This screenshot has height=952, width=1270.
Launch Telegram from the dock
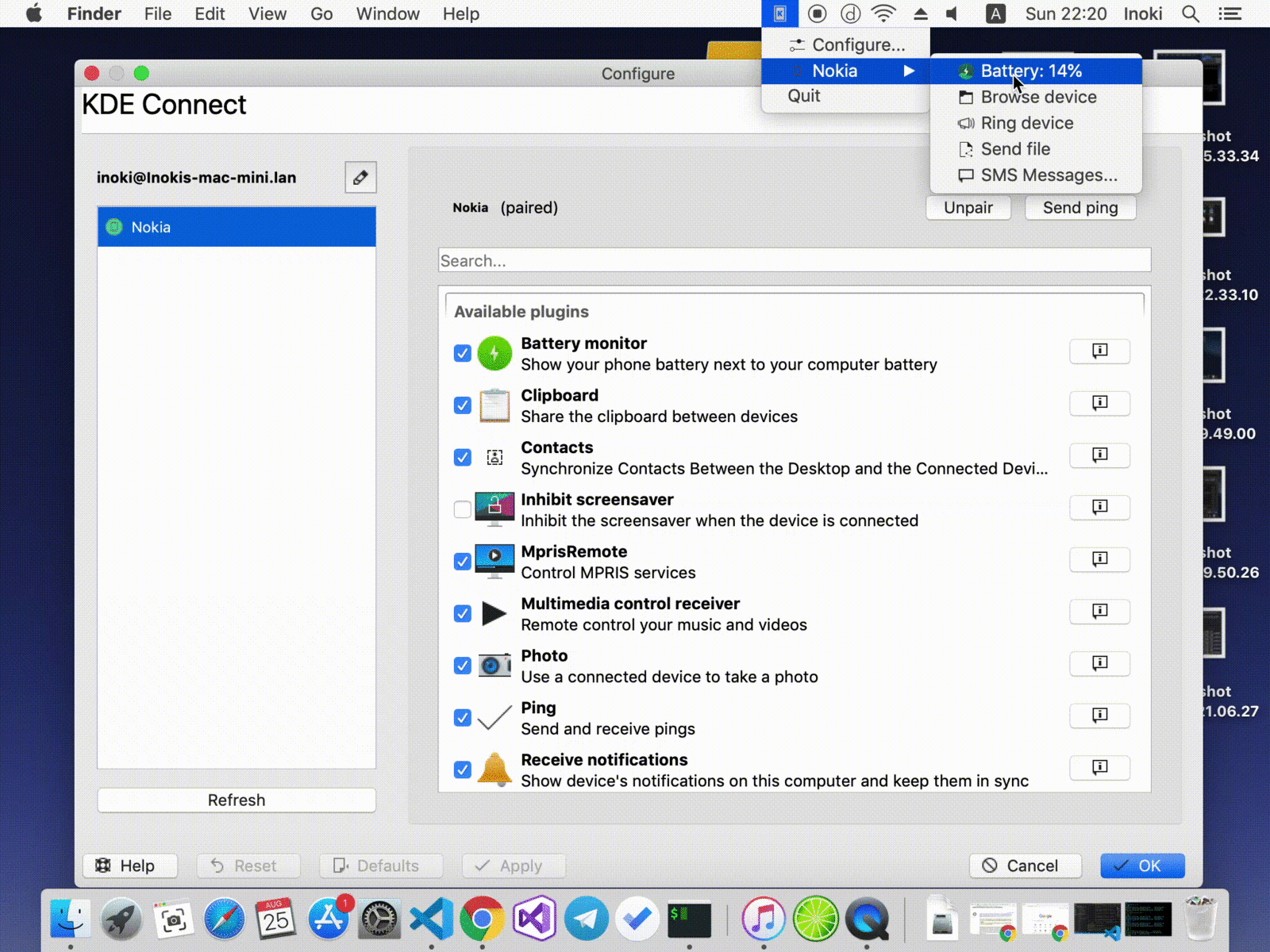(586, 919)
